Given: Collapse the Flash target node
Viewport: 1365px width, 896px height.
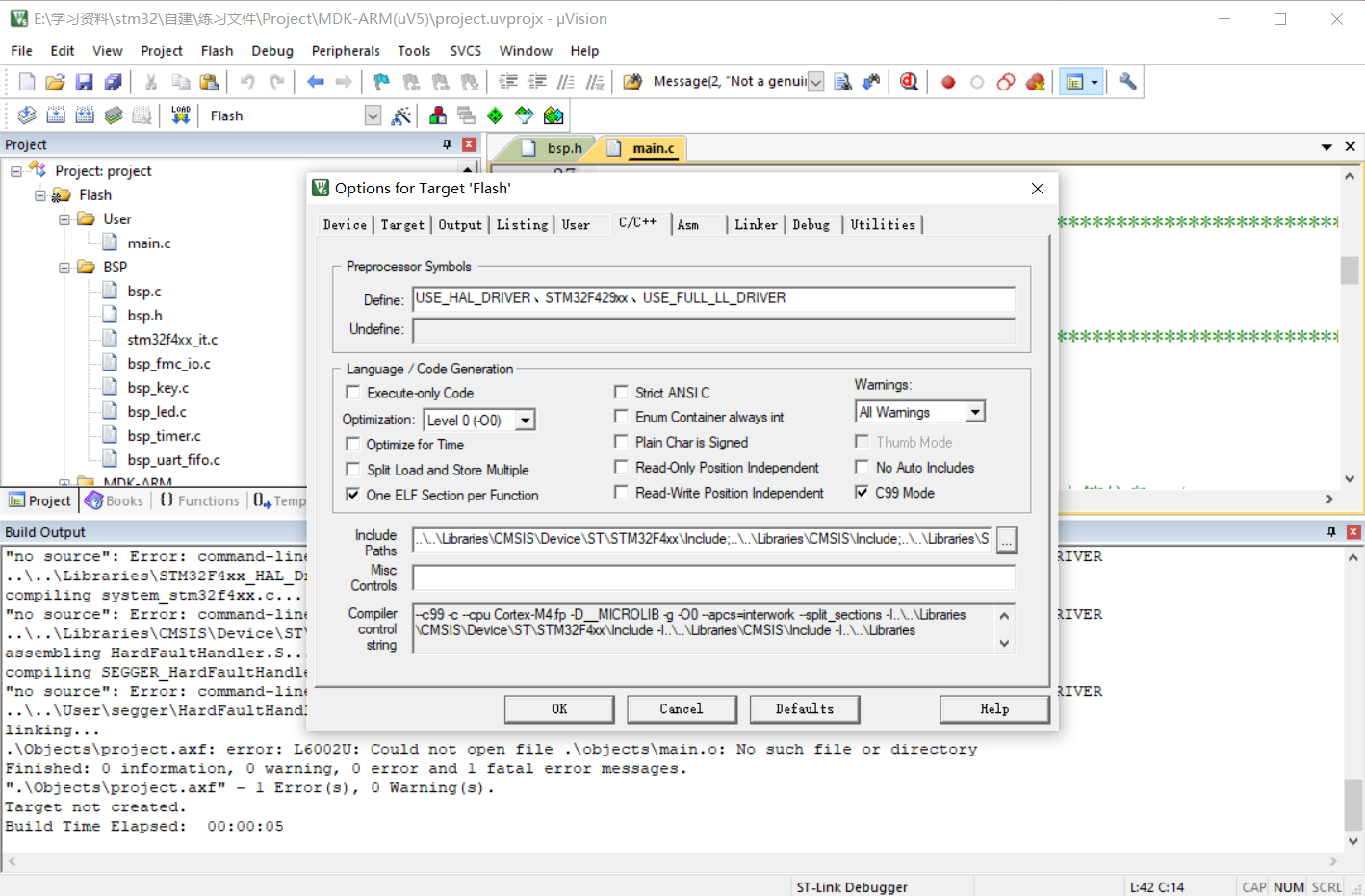Looking at the screenshot, I should pos(40,195).
